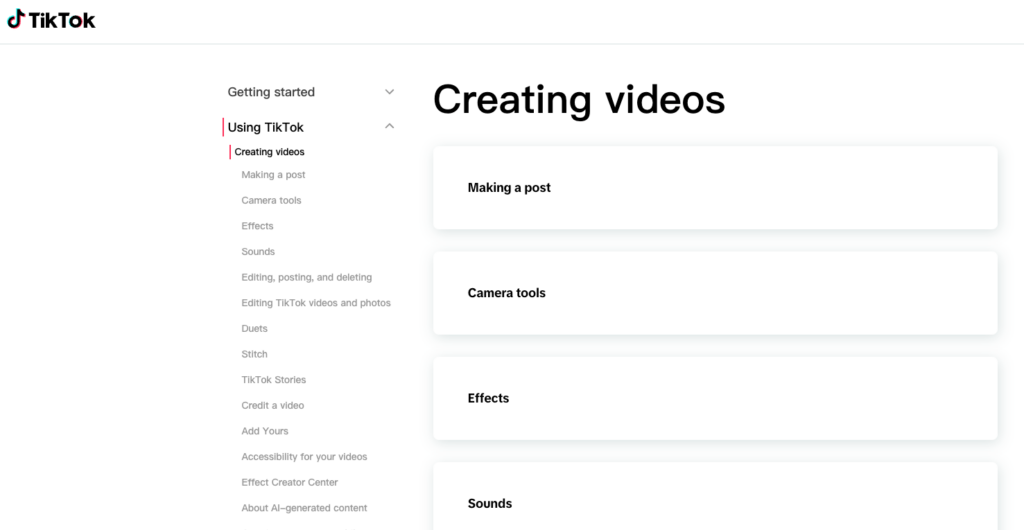The width and height of the screenshot is (1024, 530).
Task: Collapse the Using TikTok section chevron
Action: [389, 126]
